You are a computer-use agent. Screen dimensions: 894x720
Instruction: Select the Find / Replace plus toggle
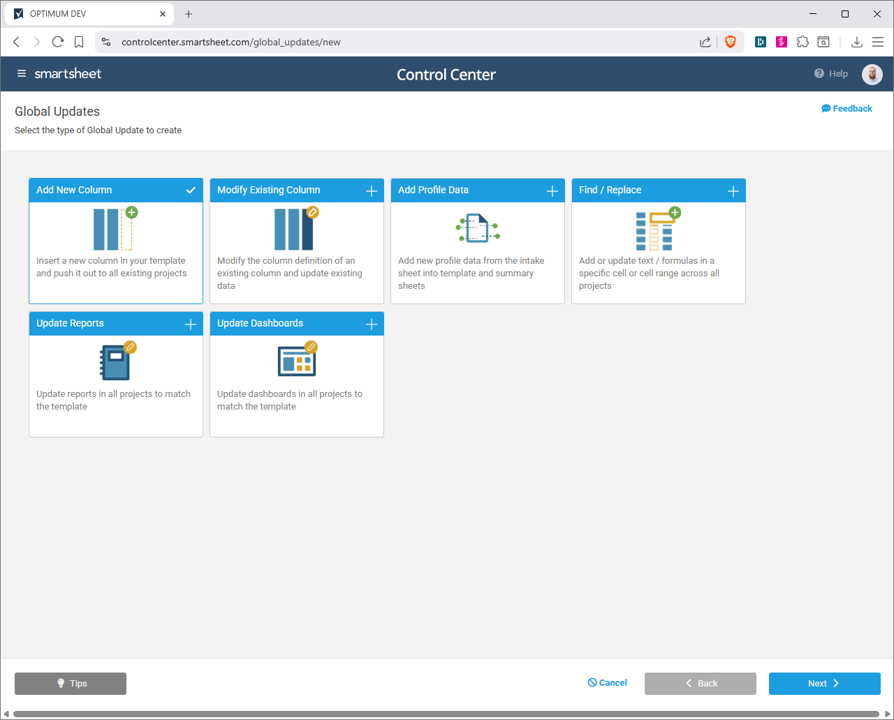[x=733, y=190]
